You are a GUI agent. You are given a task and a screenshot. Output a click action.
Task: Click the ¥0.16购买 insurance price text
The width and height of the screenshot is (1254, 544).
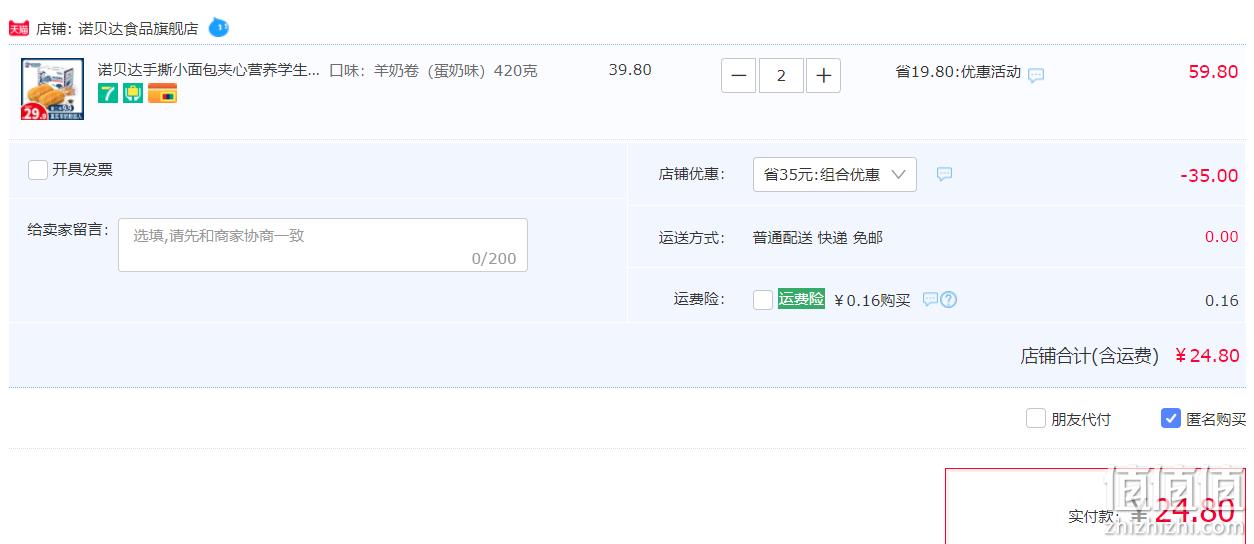(x=872, y=300)
